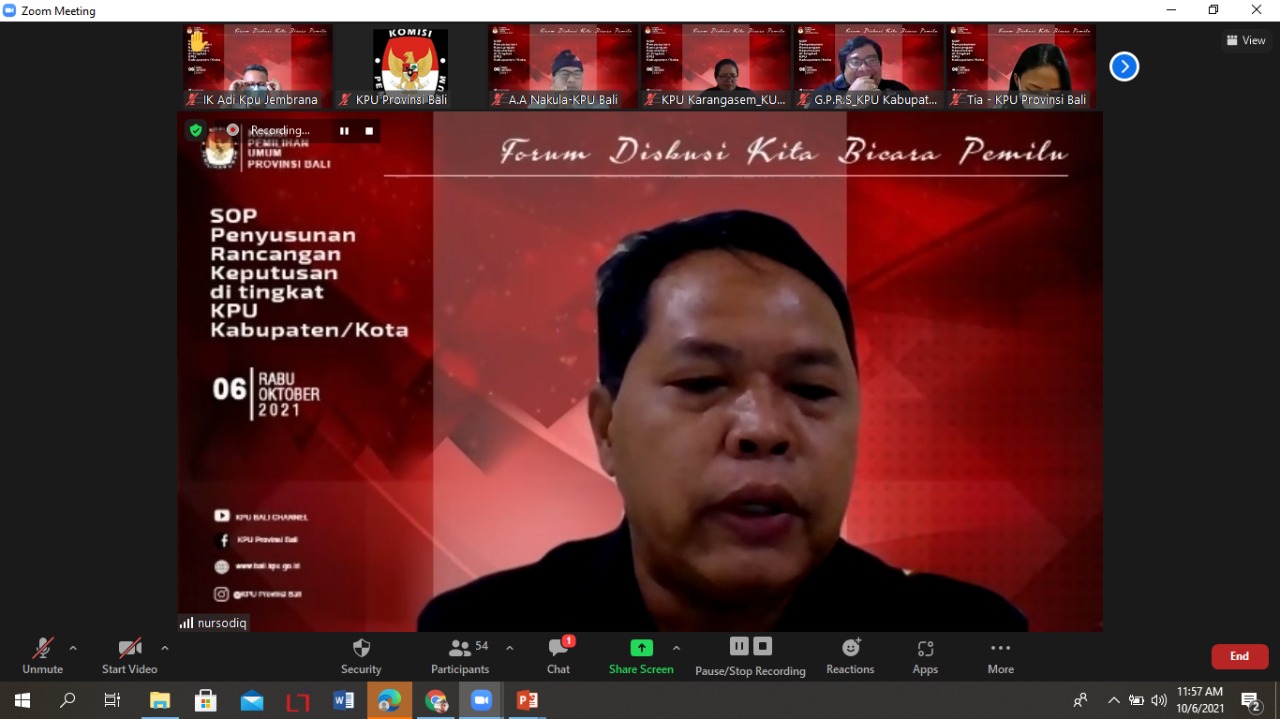The width and height of the screenshot is (1280, 719).
Task: Pause the recording in the toolbar
Action: (739, 646)
